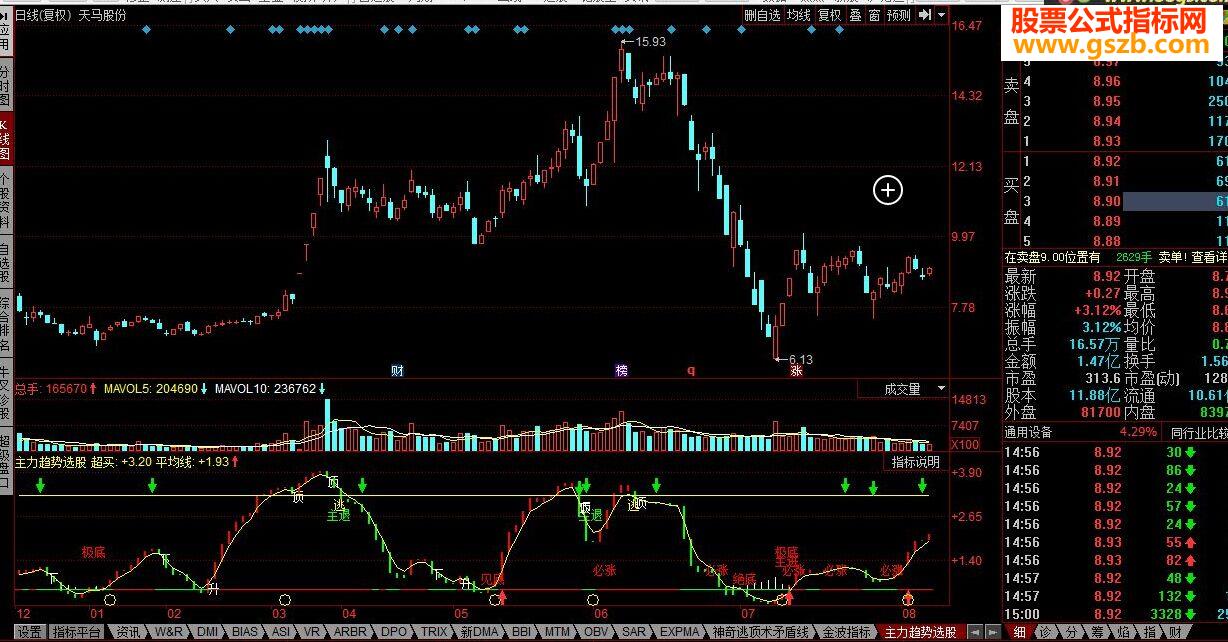
Task: Click the 15.93 high price label
Action: click(650, 42)
